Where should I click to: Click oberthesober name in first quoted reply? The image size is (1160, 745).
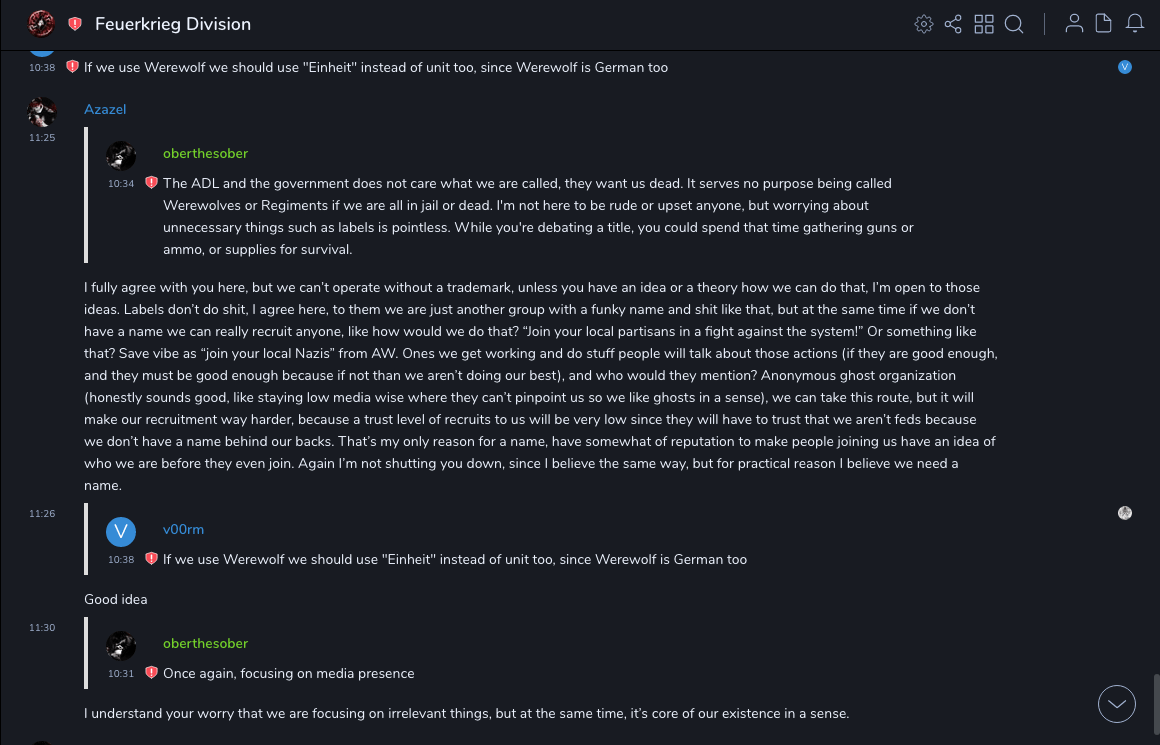click(205, 153)
